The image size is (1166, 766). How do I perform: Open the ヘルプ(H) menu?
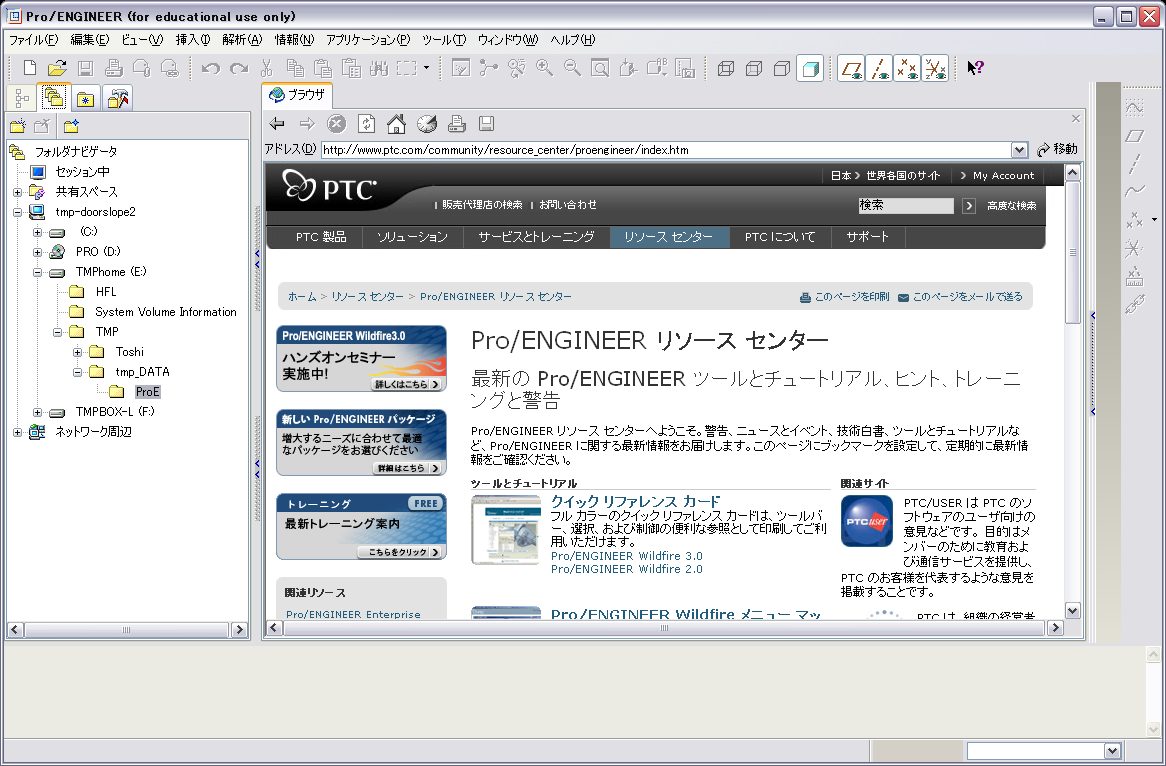[573, 40]
